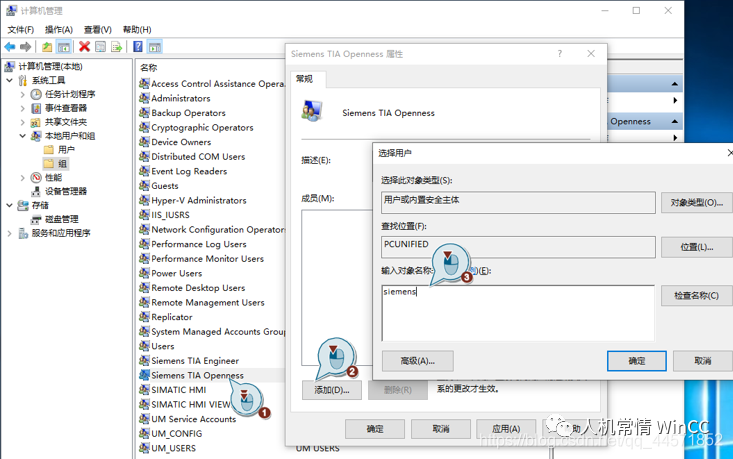Expand the 共享文件夹 tree node
The height and width of the screenshot is (459, 733).
tap(22, 122)
